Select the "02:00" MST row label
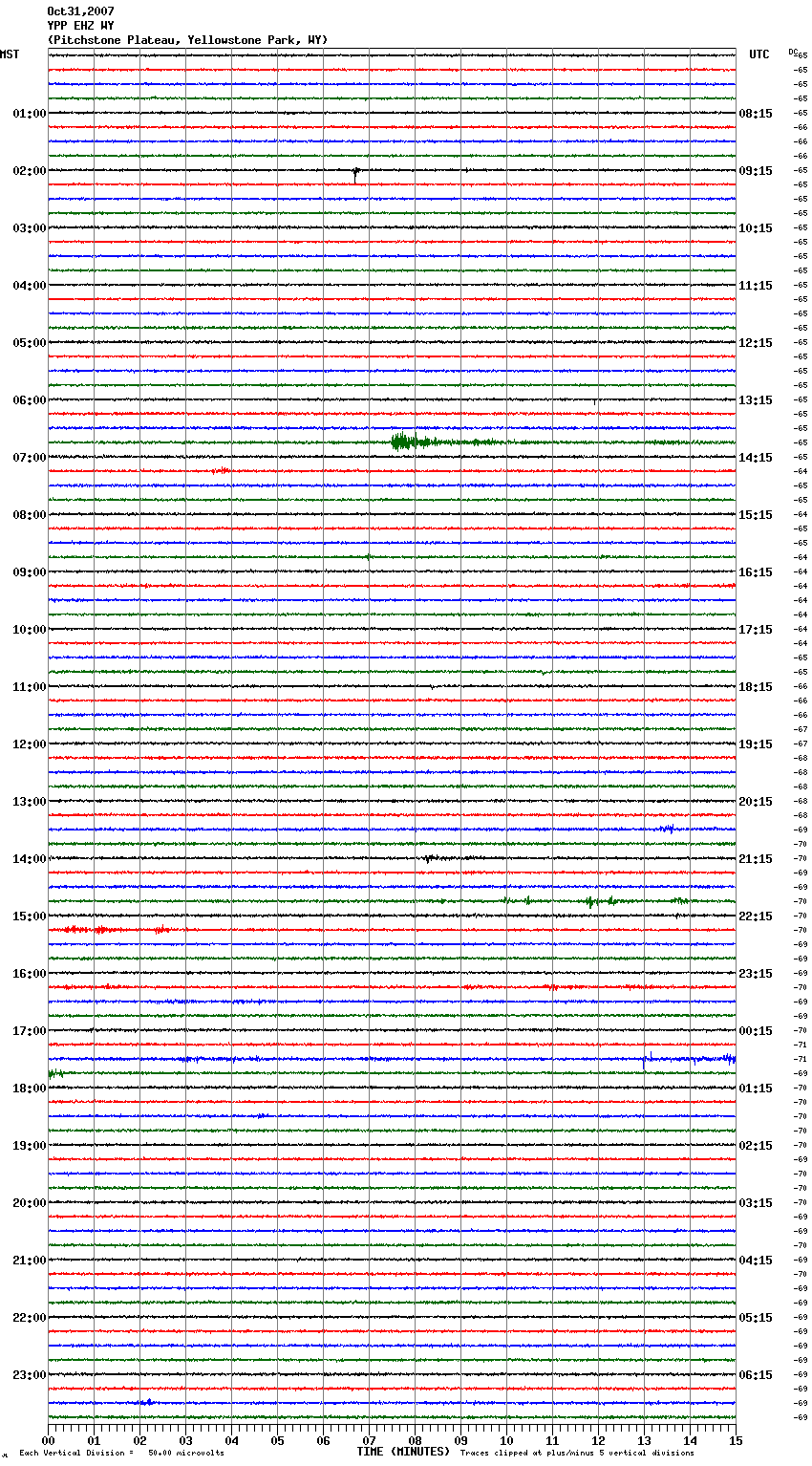This screenshot has height=1466, width=812. point(30,171)
